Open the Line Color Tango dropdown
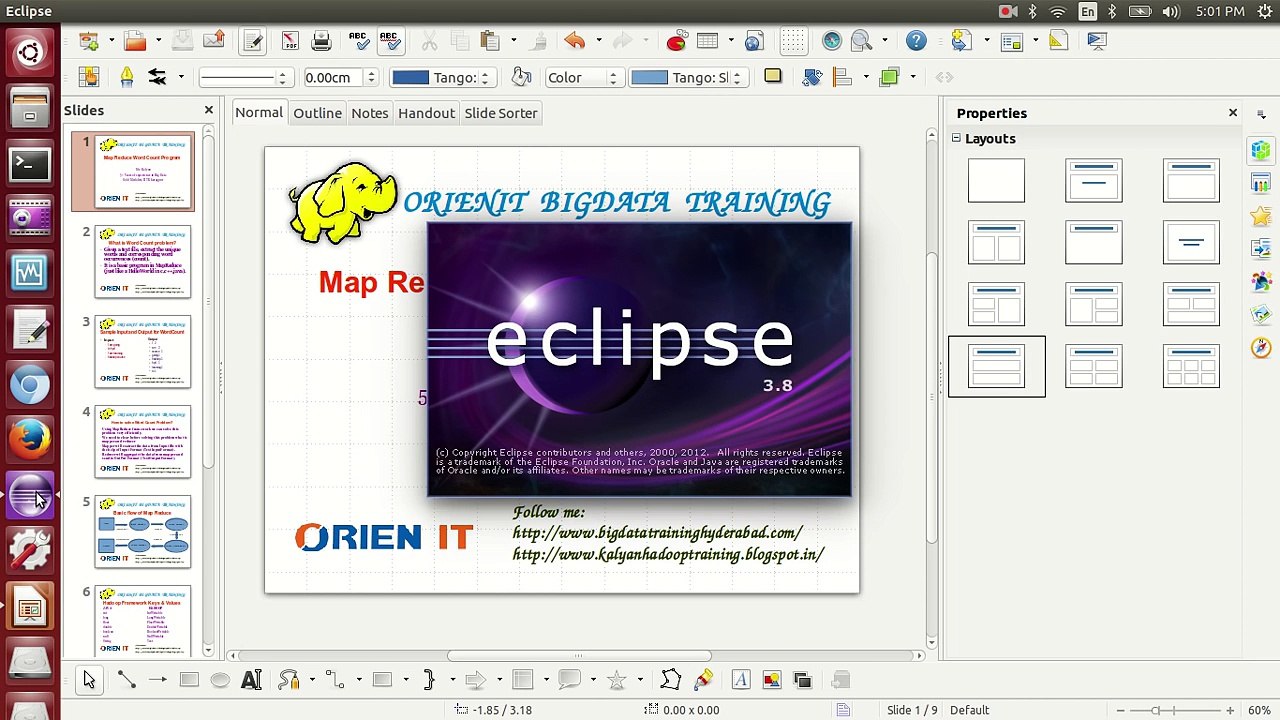Viewport: 1280px width, 720px height. 441,77
